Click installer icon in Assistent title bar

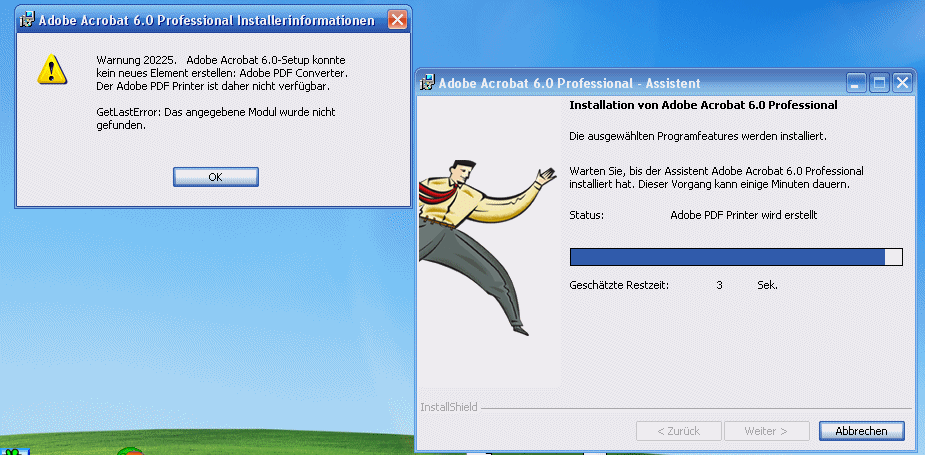click(427, 83)
